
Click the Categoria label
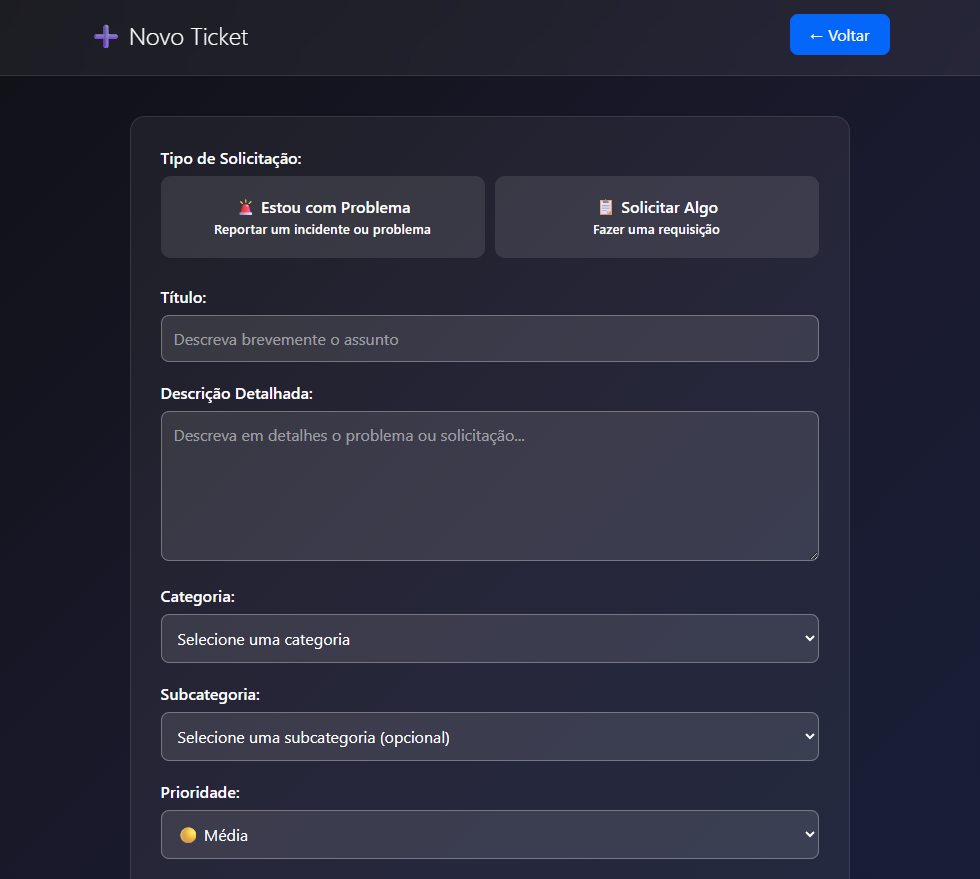click(x=198, y=596)
